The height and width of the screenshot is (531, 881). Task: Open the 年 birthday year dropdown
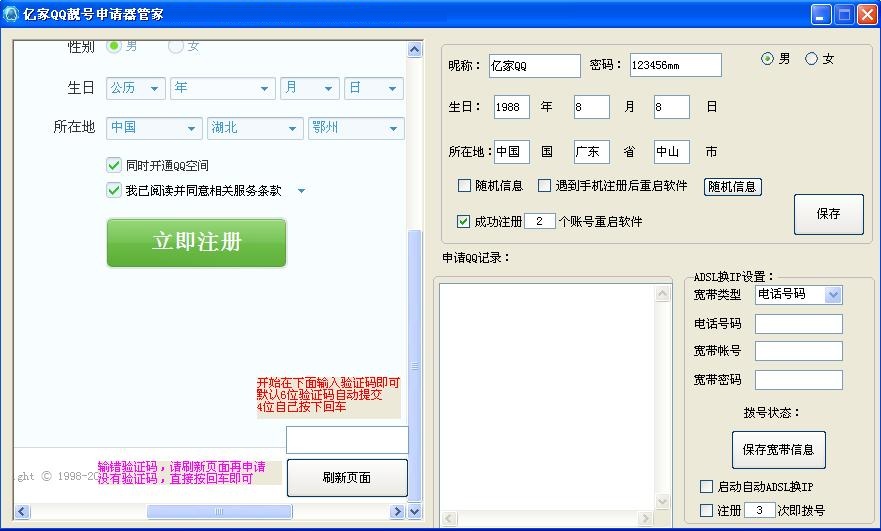222,88
